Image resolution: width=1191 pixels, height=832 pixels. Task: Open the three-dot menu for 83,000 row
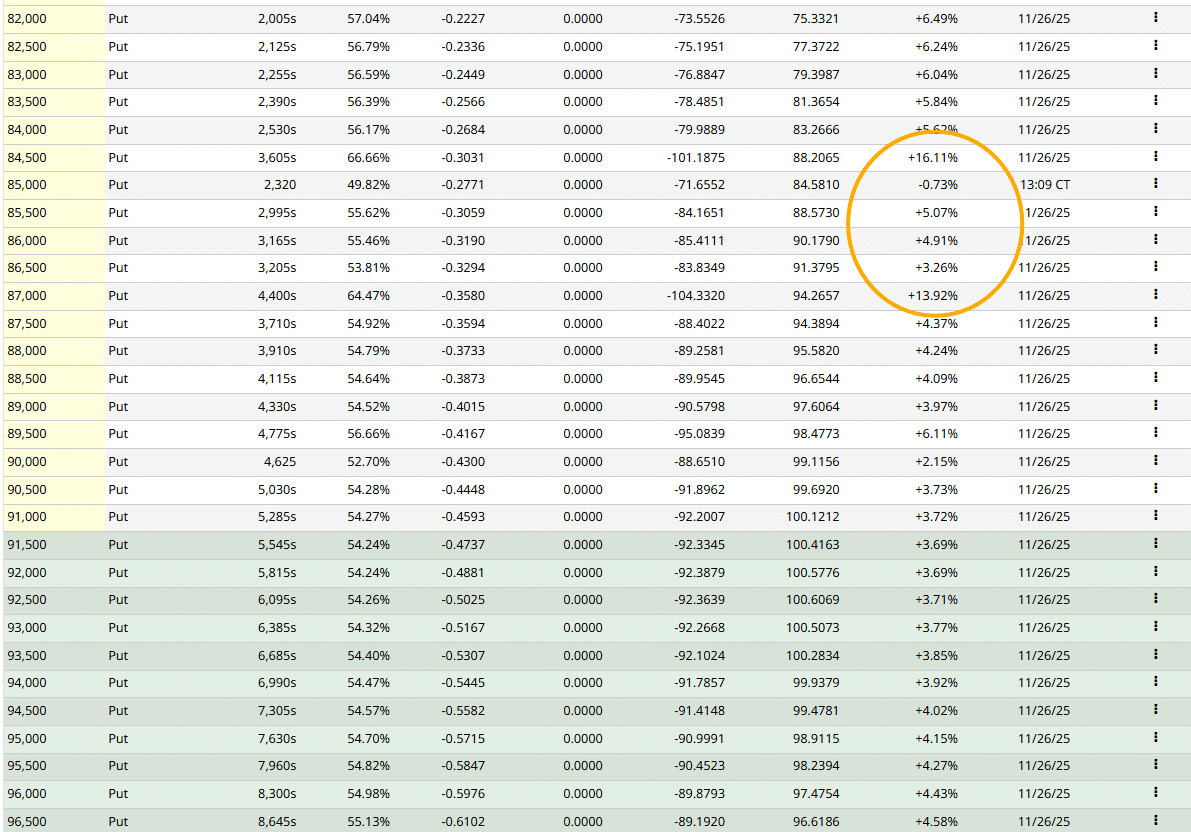(x=1155, y=74)
